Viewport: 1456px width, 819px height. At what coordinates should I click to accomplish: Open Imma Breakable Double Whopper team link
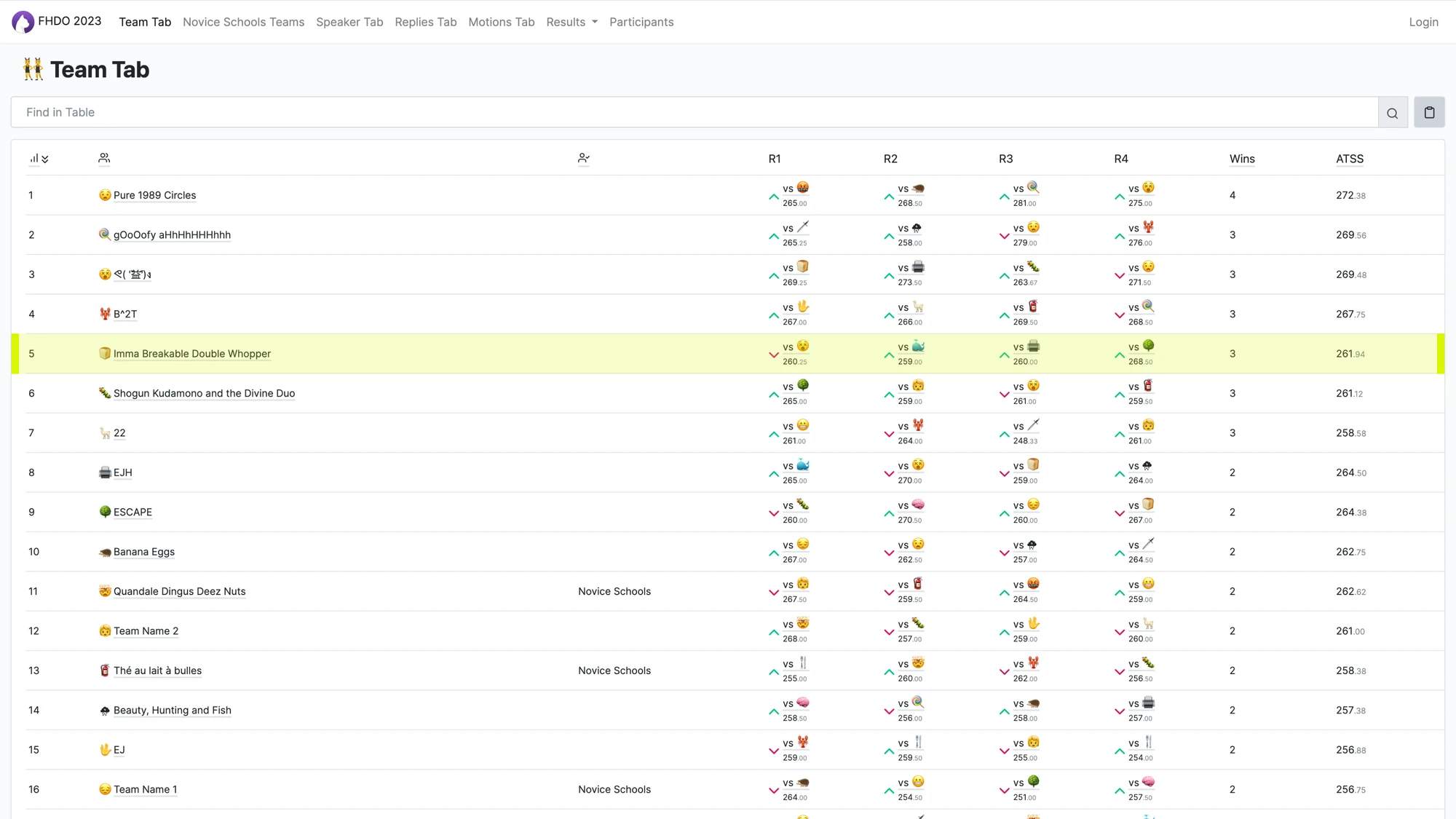tap(191, 354)
